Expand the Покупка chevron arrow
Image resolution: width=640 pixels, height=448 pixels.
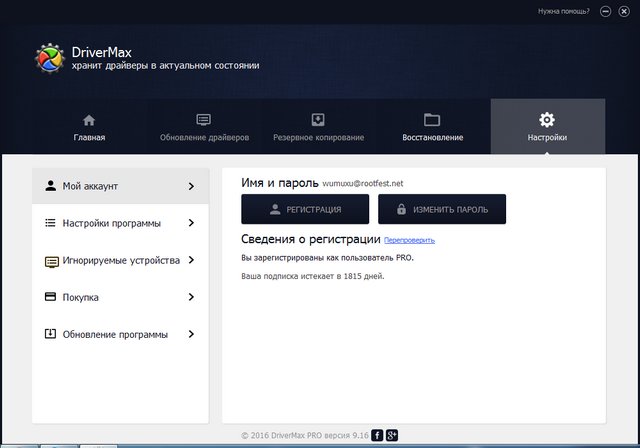coord(191,297)
